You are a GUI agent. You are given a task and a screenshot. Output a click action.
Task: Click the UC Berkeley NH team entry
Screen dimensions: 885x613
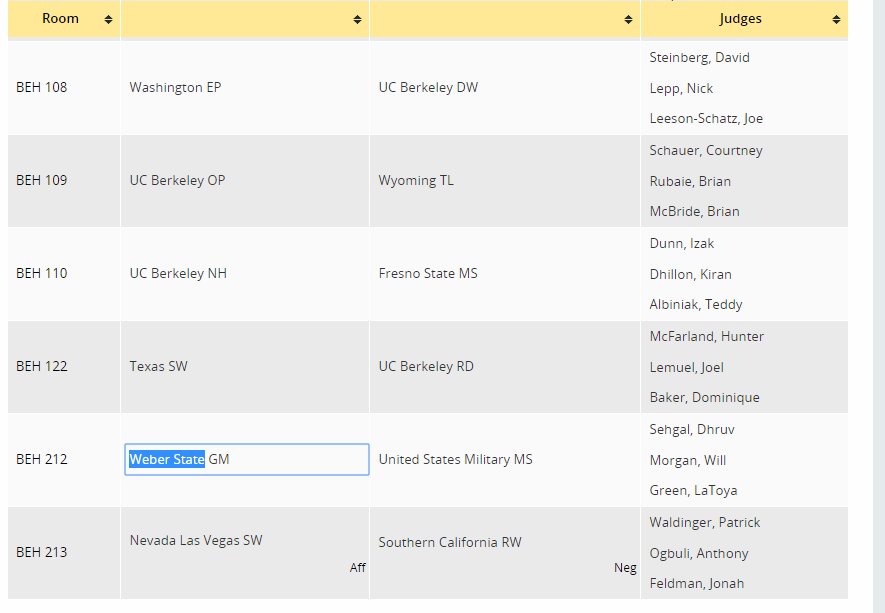(178, 274)
